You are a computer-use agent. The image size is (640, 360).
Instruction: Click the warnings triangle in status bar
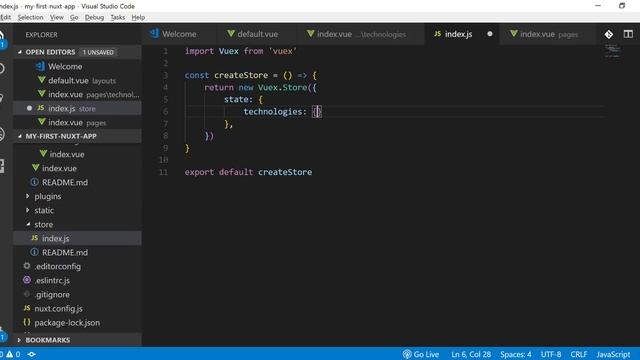9,354
